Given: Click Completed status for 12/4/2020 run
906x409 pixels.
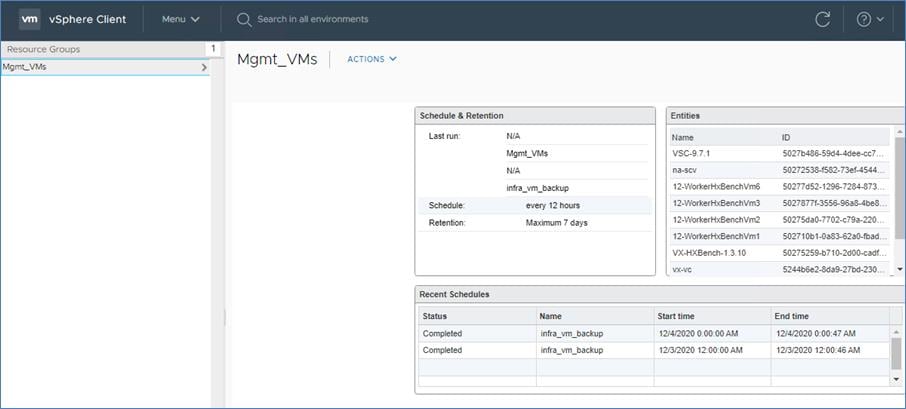Looking at the screenshot, I should pyautogui.click(x=442, y=333).
